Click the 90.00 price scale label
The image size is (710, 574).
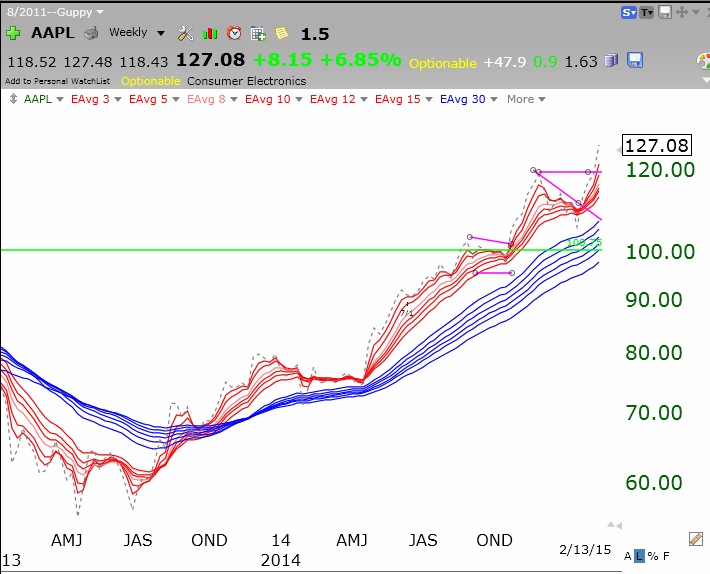[654, 300]
